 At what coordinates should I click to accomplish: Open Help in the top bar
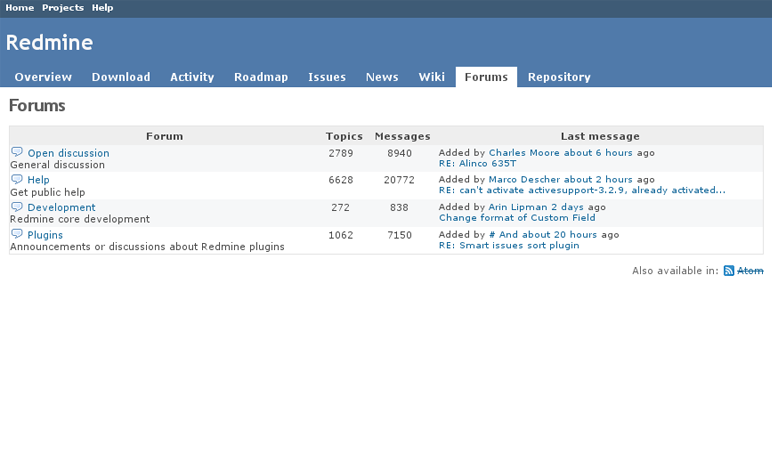tap(102, 8)
